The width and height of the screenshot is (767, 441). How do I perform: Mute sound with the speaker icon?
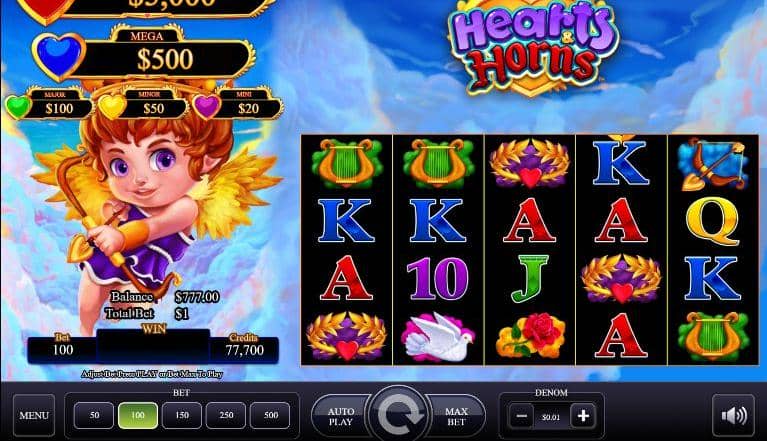coord(733,416)
